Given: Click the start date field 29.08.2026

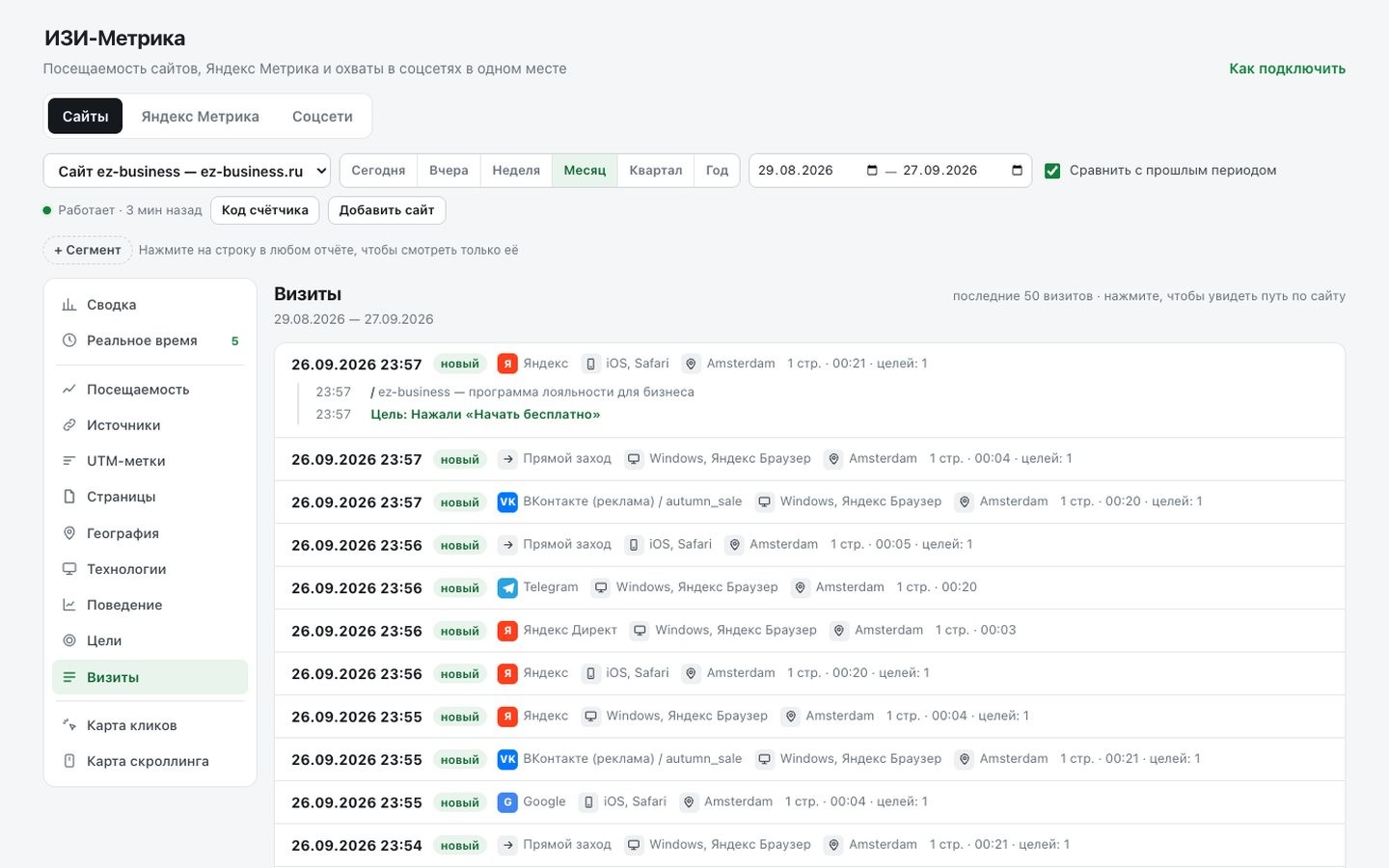Looking at the screenshot, I should coord(818,171).
